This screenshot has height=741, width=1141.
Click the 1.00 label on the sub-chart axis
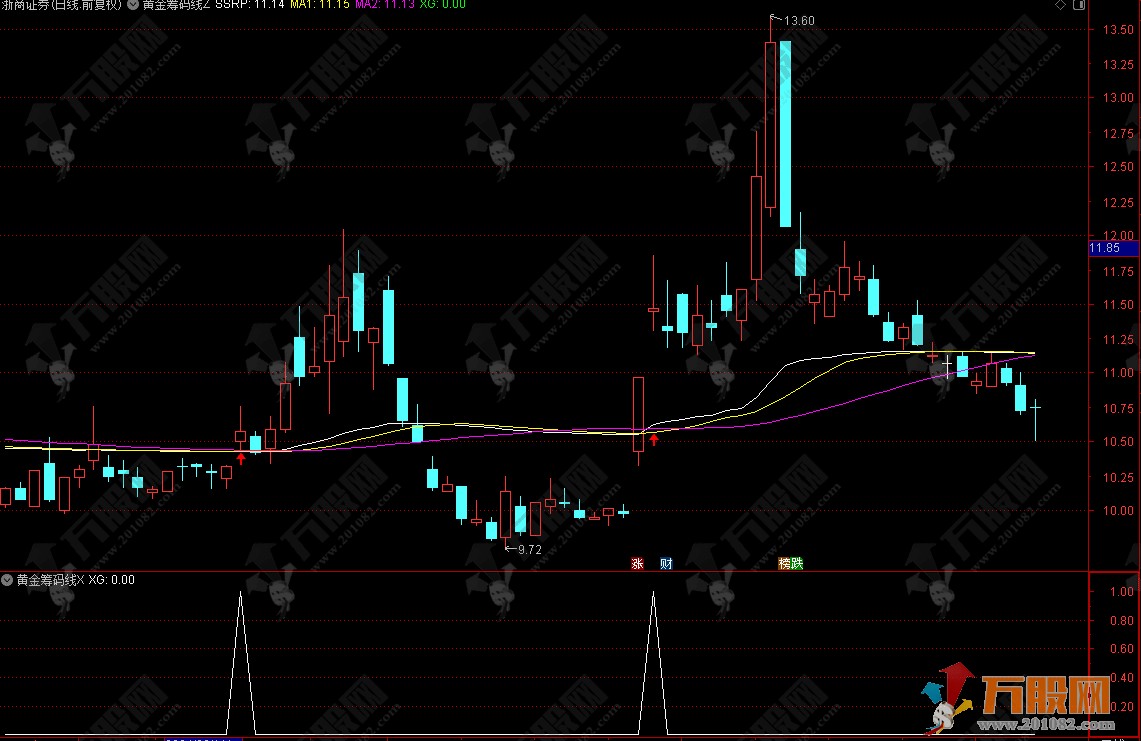pyautogui.click(x=1121, y=592)
